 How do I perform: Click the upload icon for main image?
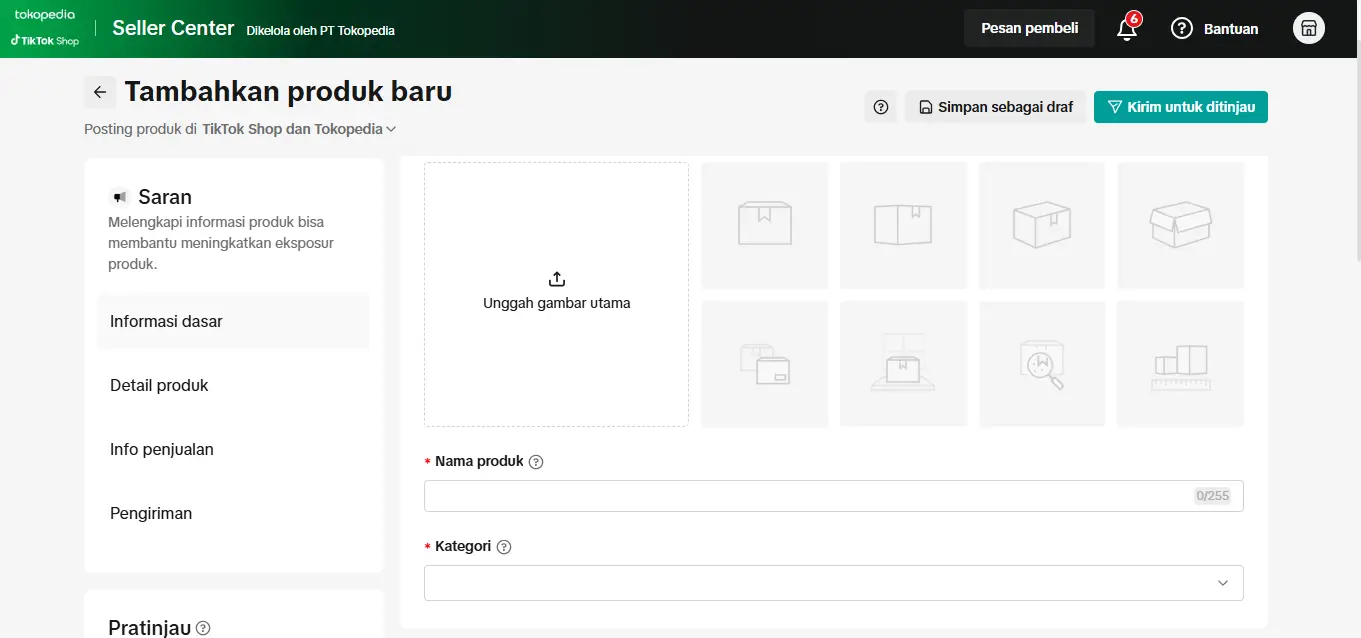[557, 279]
